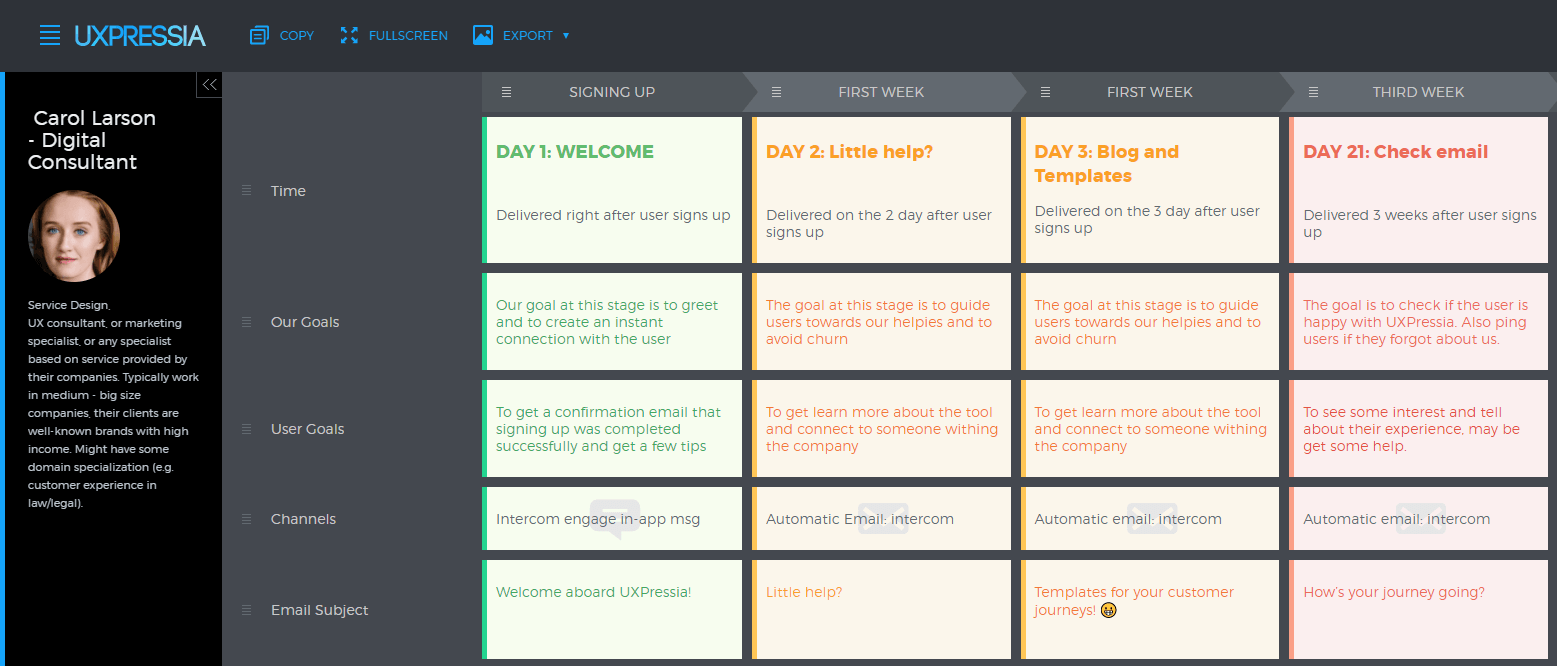This screenshot has height=666, width=1557.
Task: Click the 'User Goals' row label
Action: (307, 429)
